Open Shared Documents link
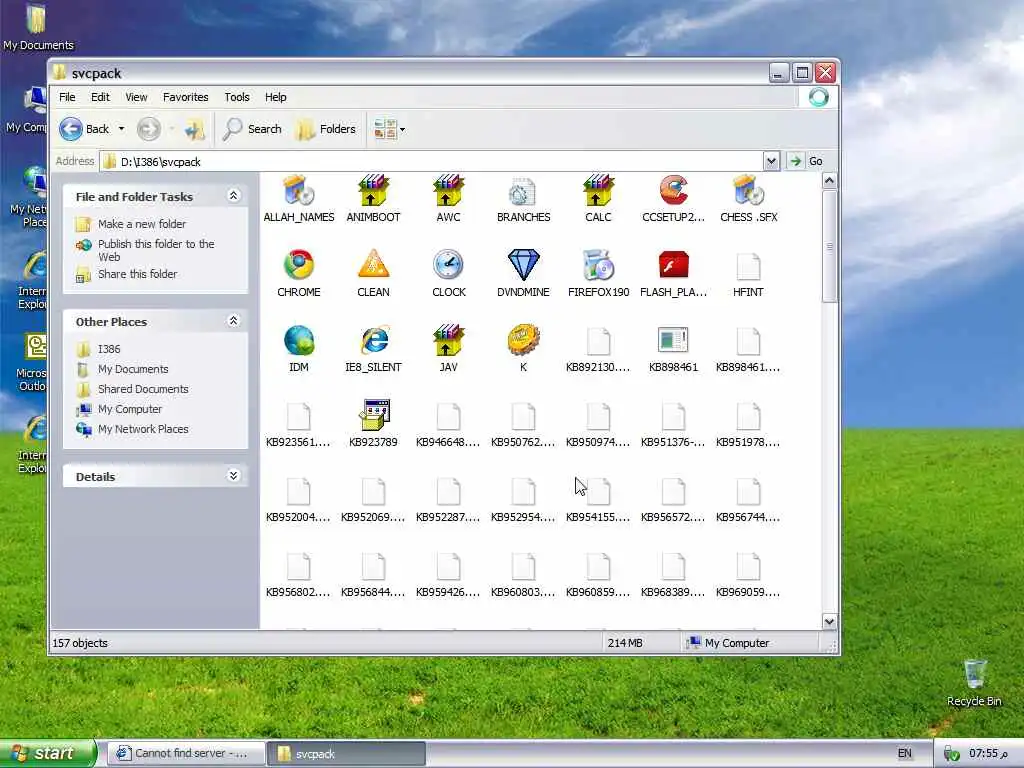This screenshot has width=1024, height=768. point(143,389)
